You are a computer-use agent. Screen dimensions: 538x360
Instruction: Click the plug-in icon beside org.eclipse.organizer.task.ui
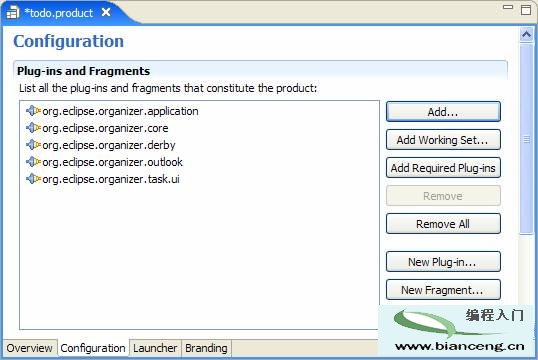point(33,179)
